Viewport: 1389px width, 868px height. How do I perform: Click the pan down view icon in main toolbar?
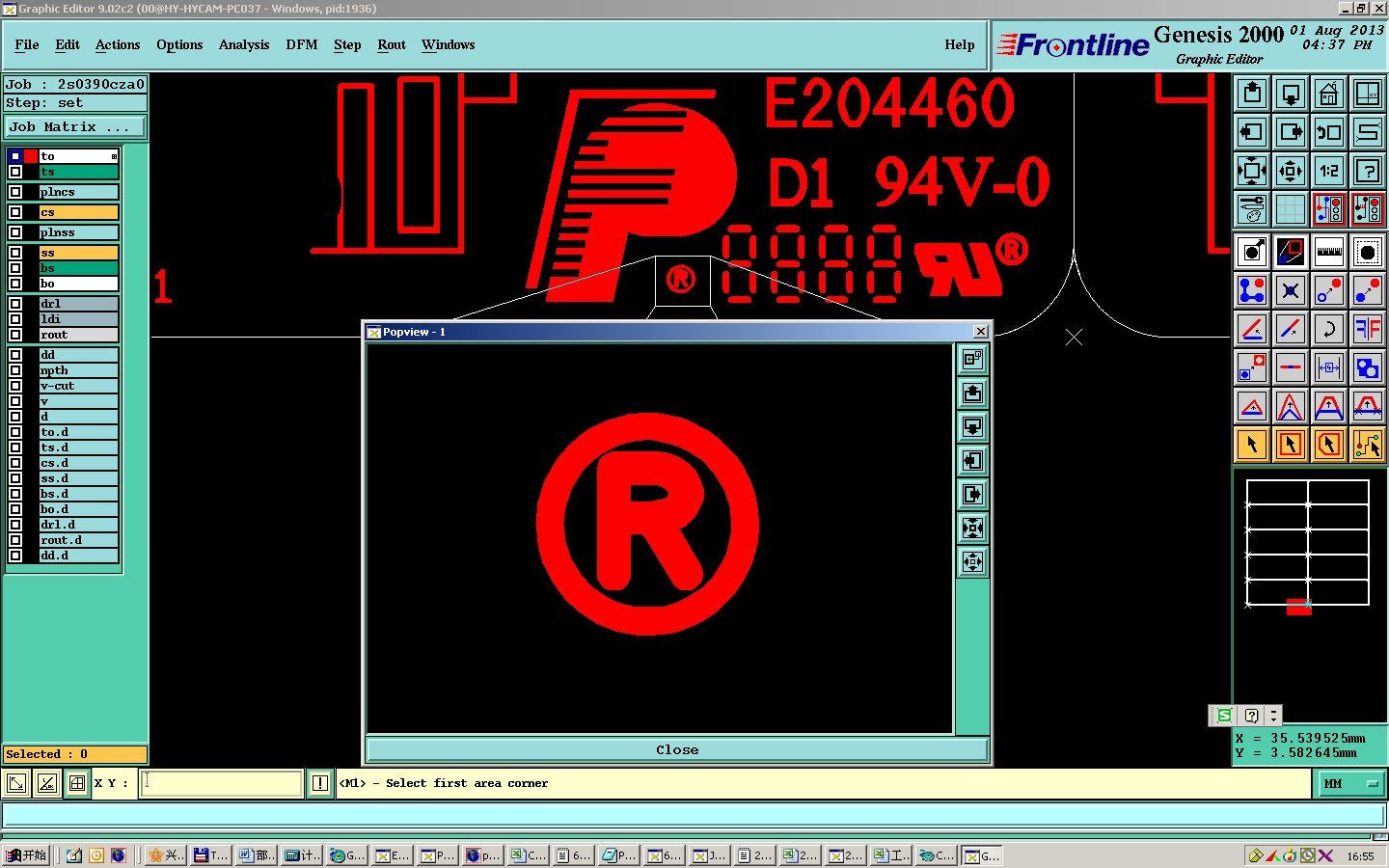click(x=1291, y=94)
